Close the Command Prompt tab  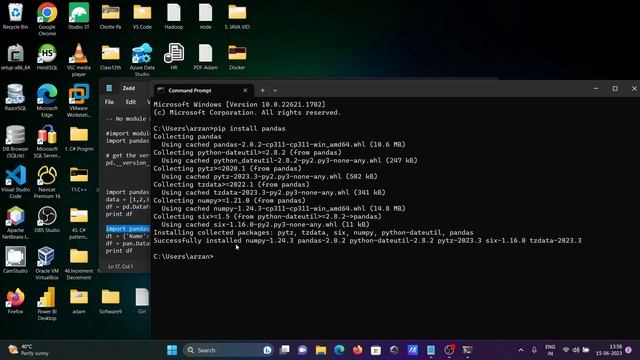click(245, 91)
